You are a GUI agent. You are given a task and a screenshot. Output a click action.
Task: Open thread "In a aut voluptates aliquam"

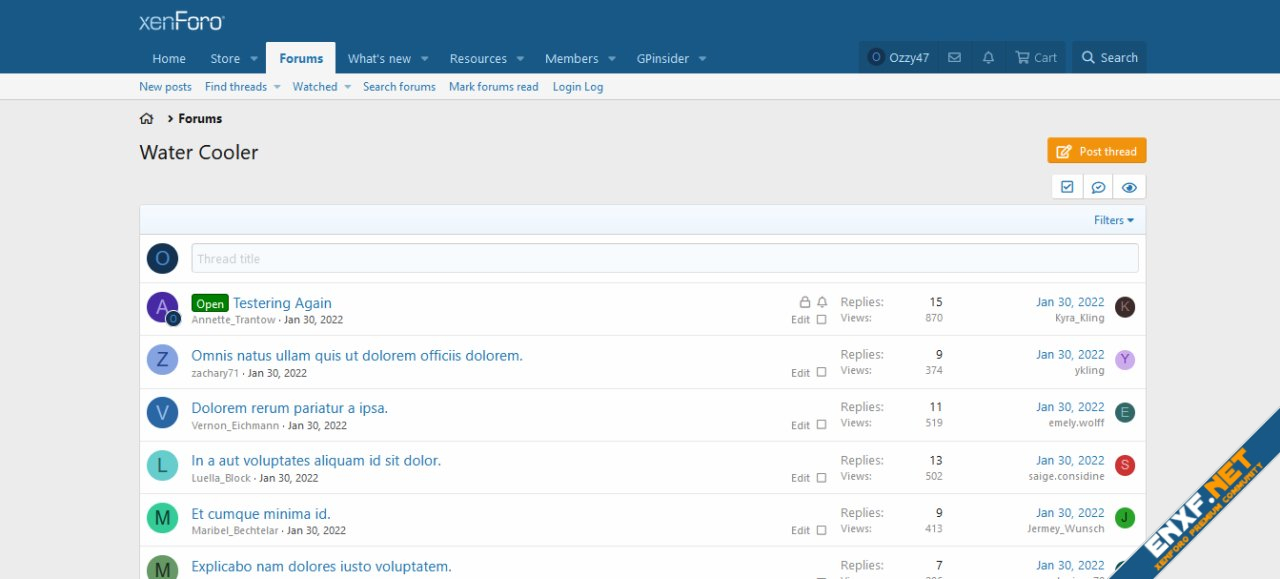pyautogui.click(x=316, y=461)
